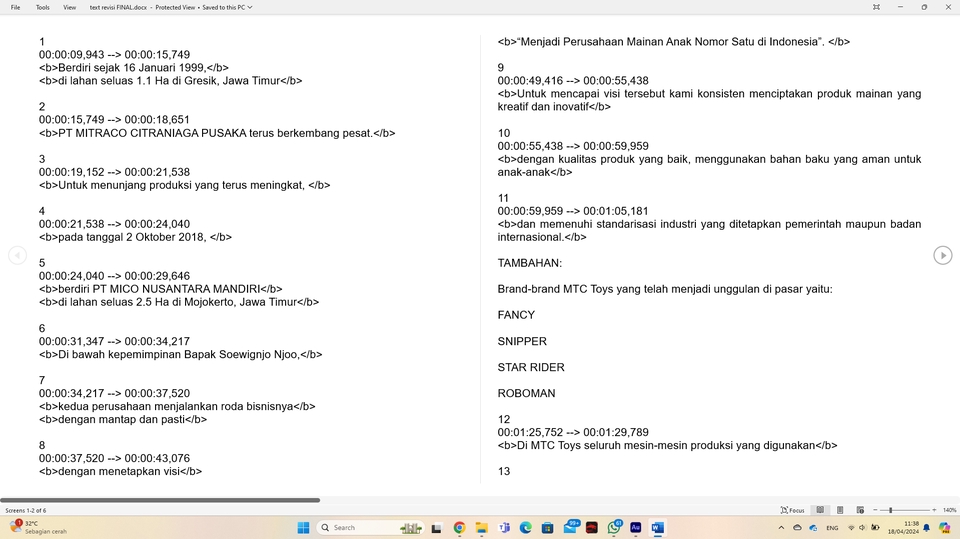Open the weather widget showing 32°C

(x=38, y=527)
